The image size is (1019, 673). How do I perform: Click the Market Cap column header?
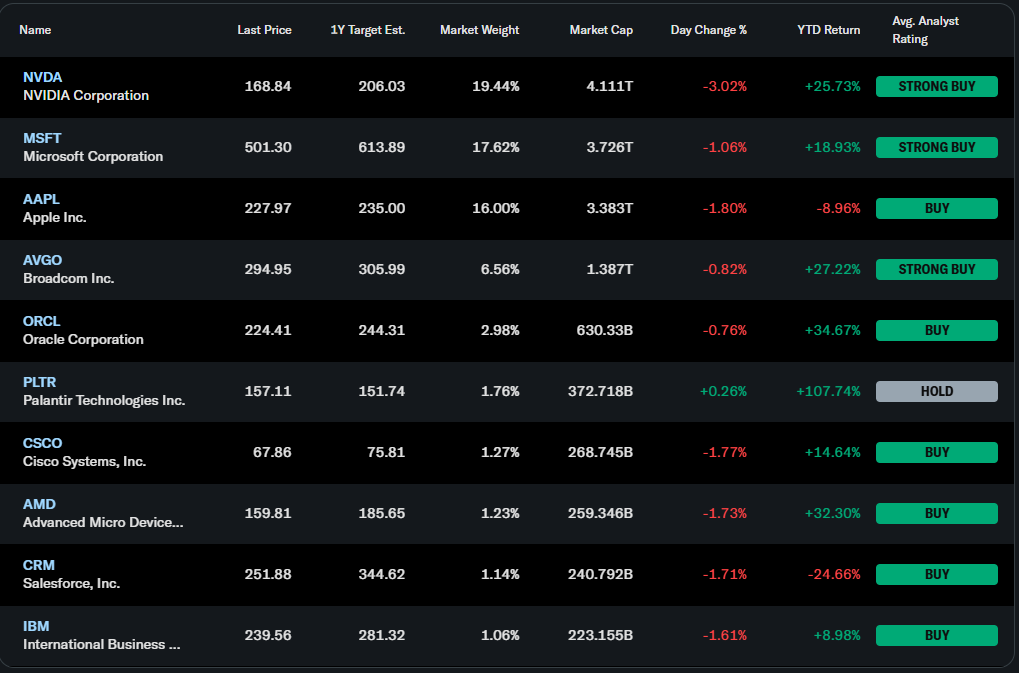[x=601, y=30]
